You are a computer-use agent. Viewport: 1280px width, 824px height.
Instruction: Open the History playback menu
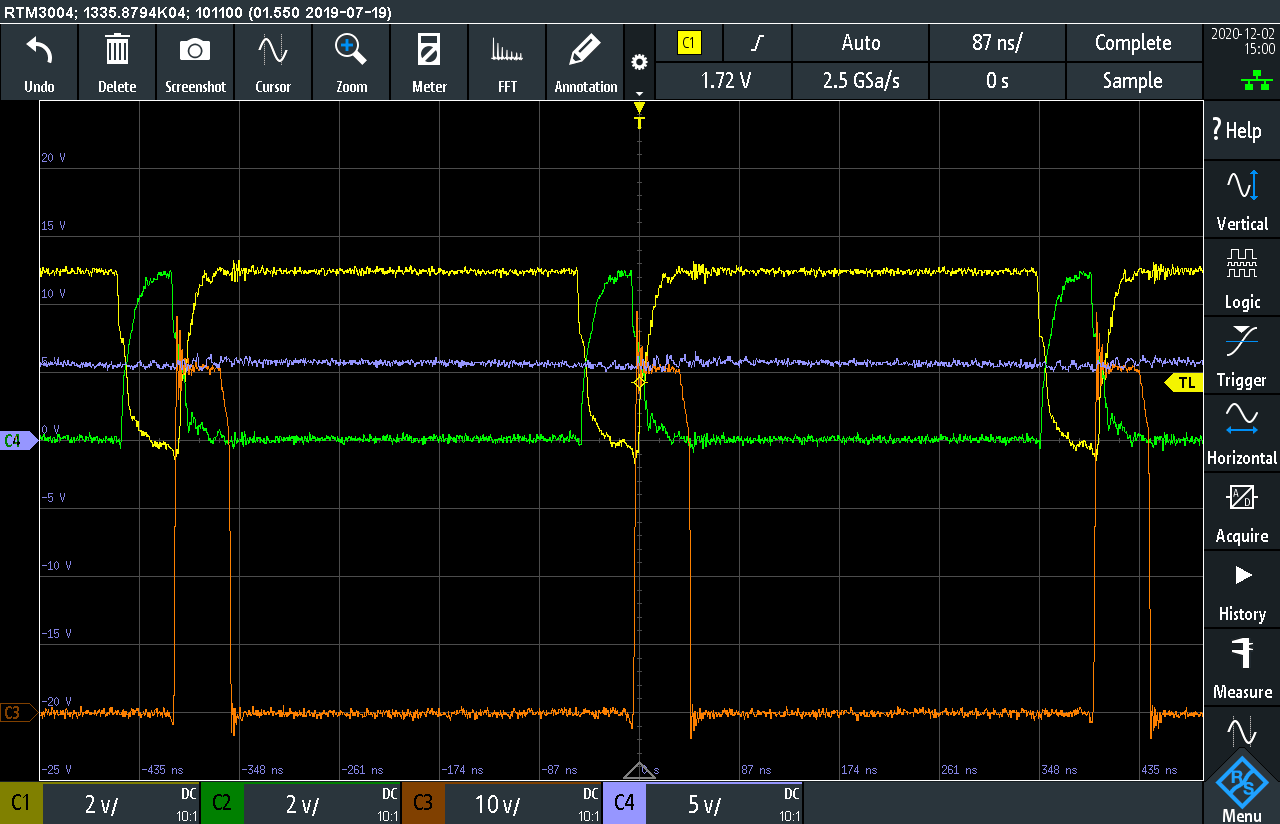coord(1241,587)
